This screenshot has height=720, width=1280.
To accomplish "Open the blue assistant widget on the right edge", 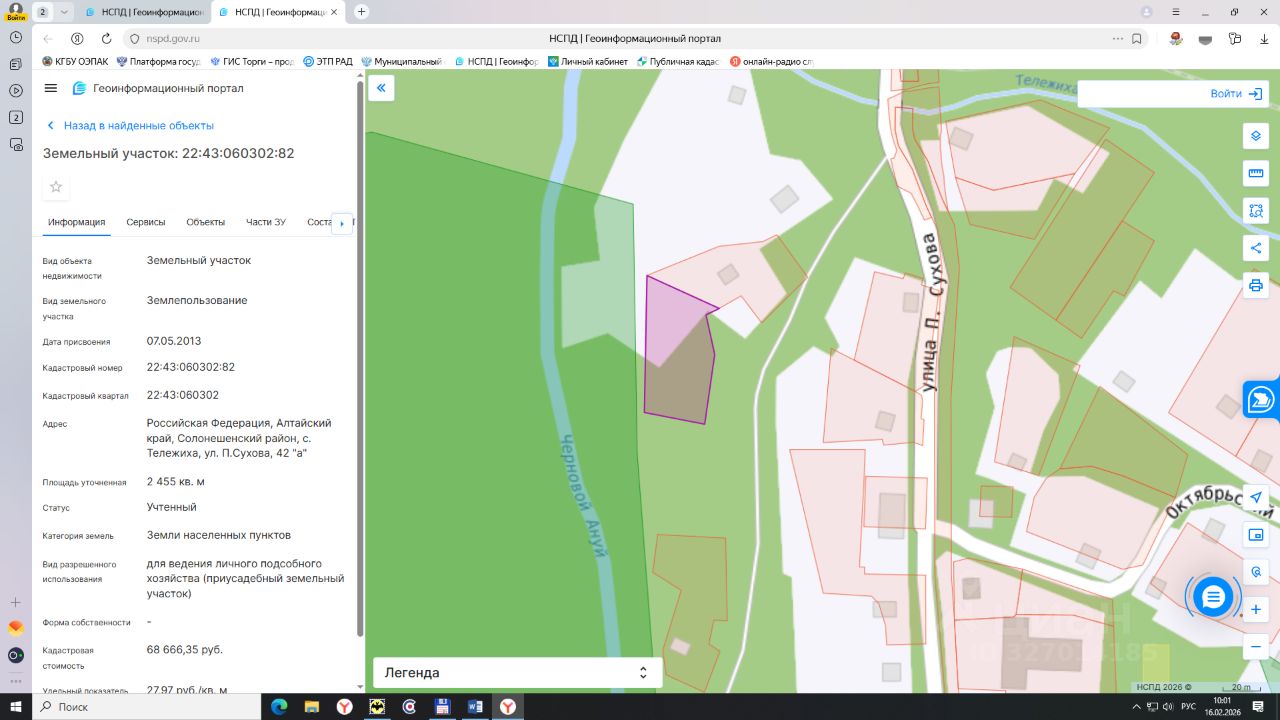I will pos(1262,400).
